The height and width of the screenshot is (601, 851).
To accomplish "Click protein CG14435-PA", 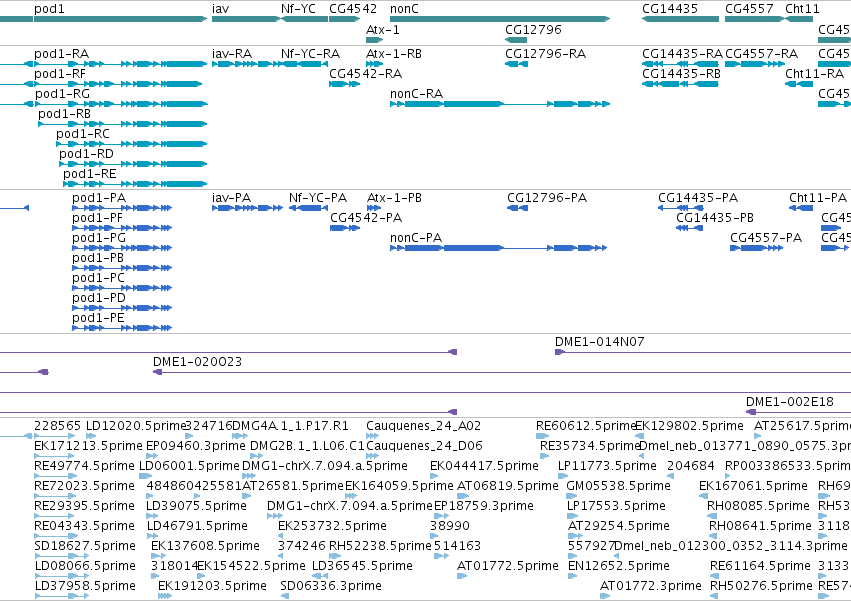I will (x=698, y=198).
